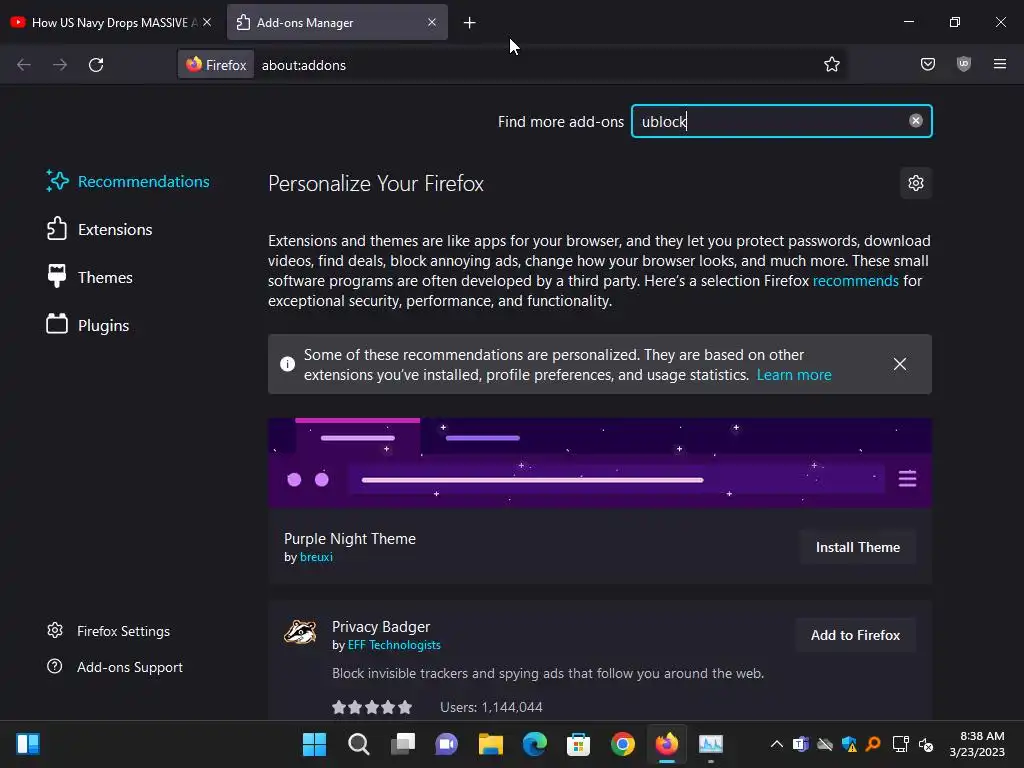
Task: Open the Themes section
Action: click(x=89, y=278)
